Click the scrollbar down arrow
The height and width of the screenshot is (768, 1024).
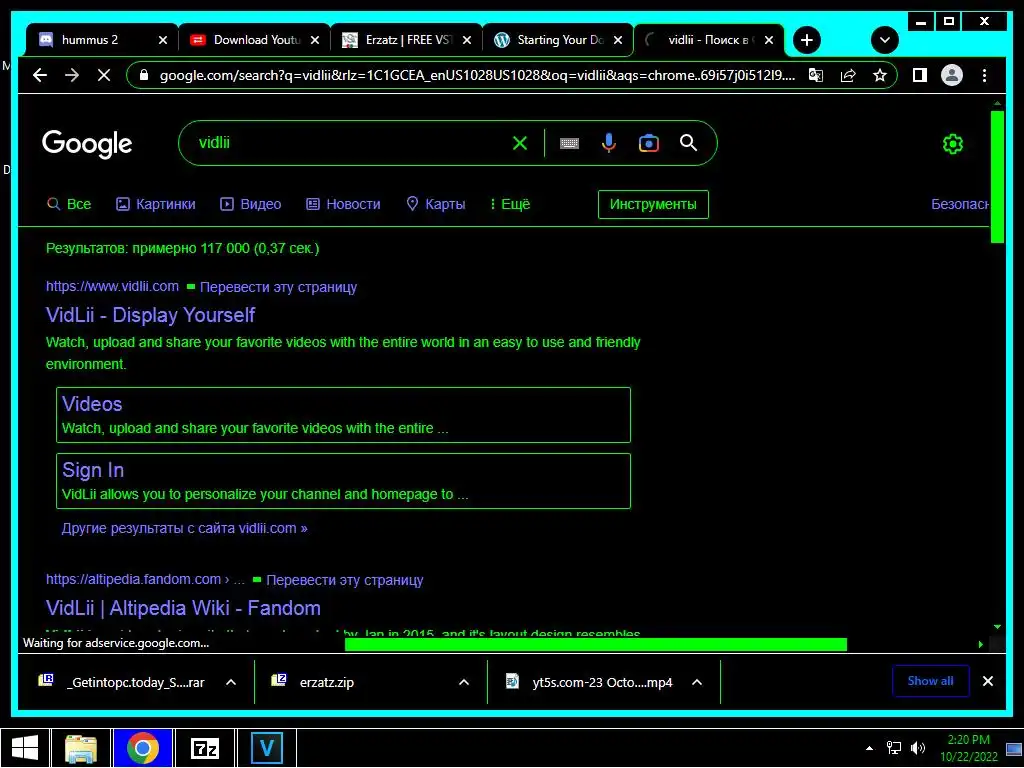997,627
